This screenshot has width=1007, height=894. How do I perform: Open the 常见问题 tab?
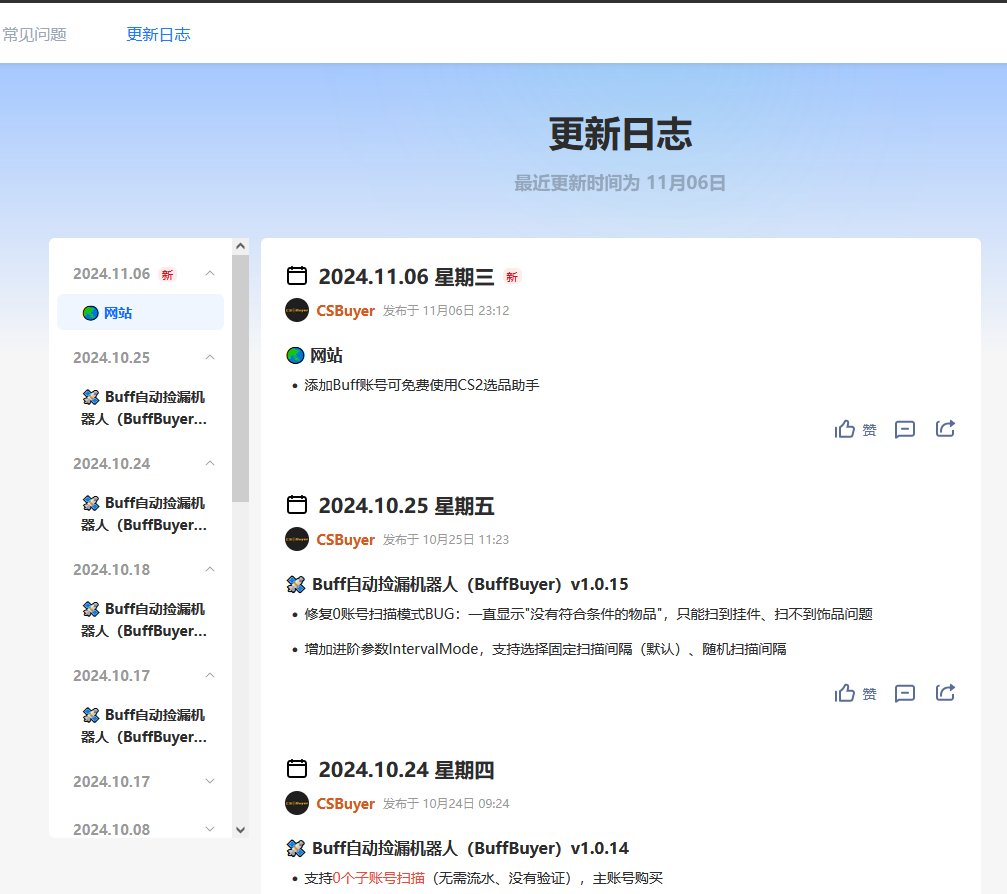[35, 34]
